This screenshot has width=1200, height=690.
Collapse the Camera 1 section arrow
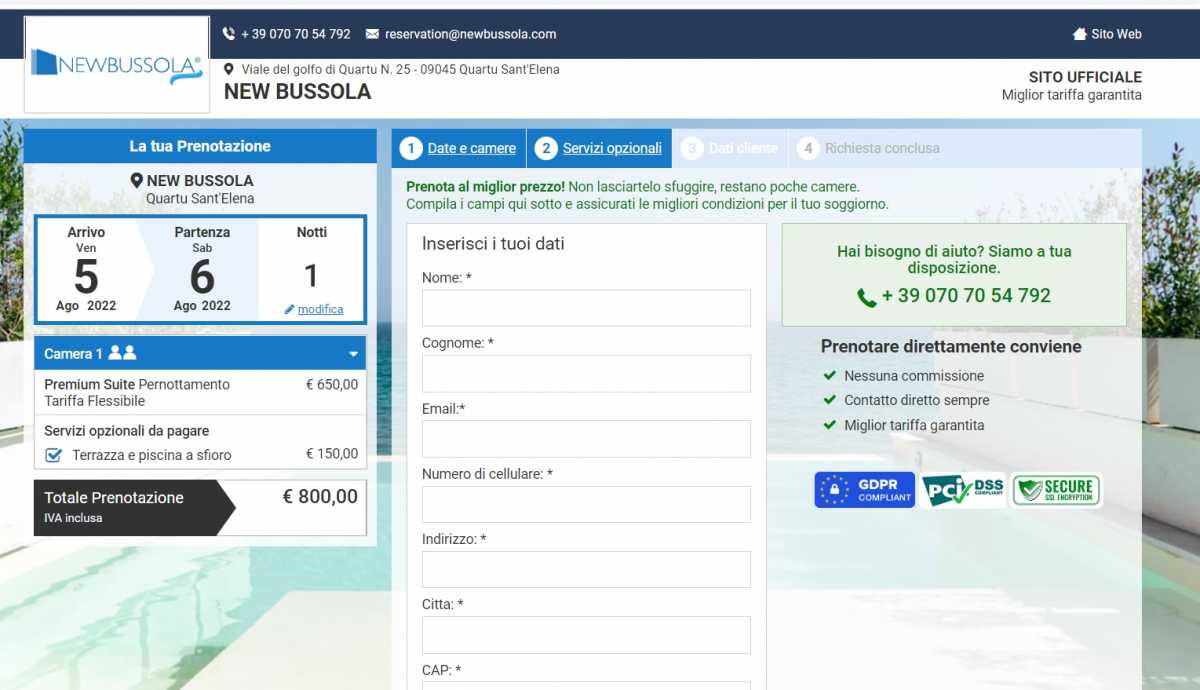(353, 354)
